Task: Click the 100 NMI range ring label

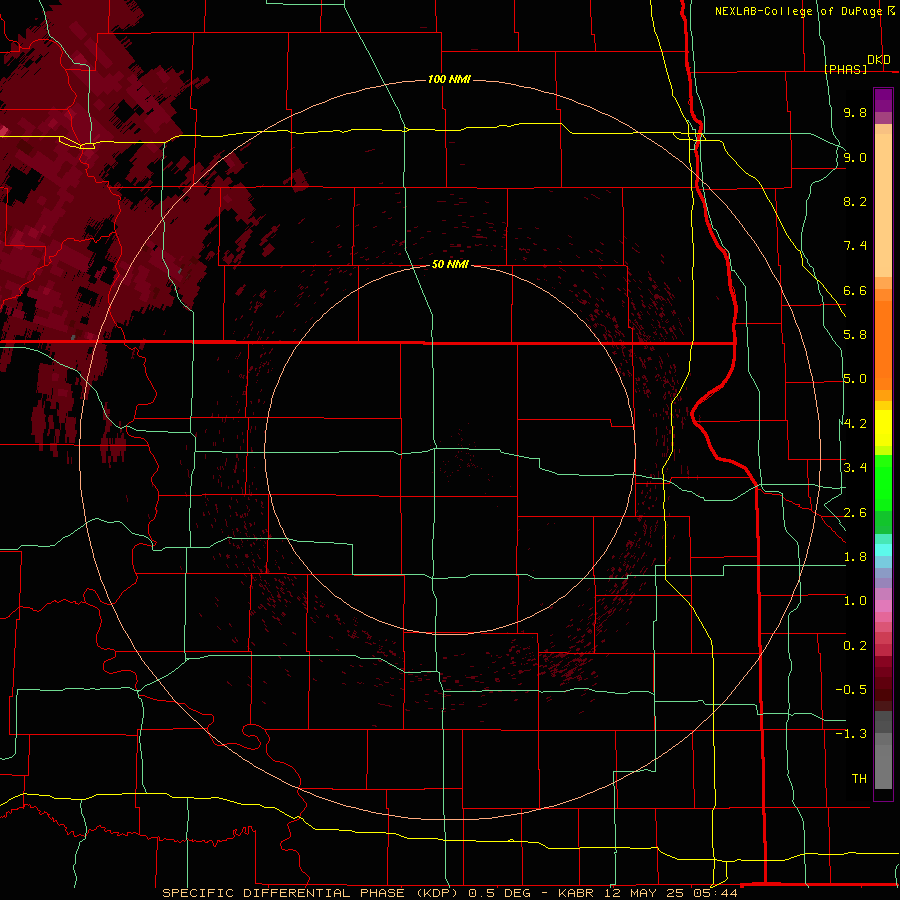Action: (449, 79)
